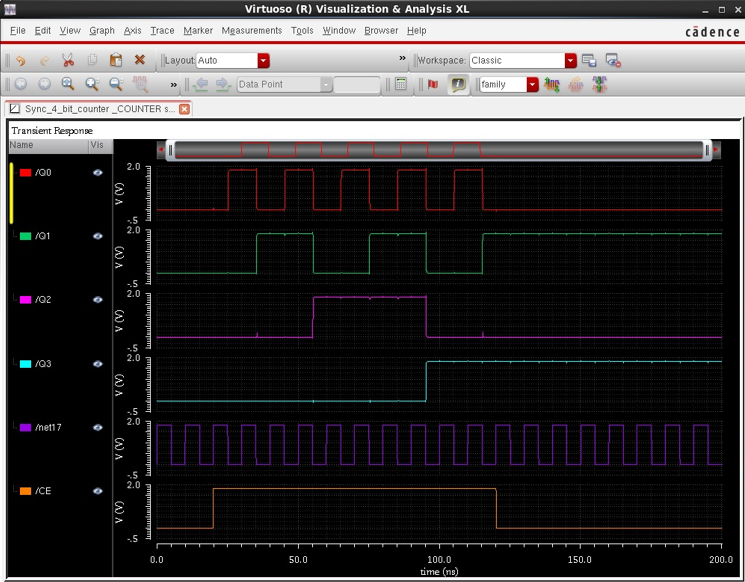Viewport: 745px width, 582px height.
Task: Click the rightmost strip chart waveform icon
Action: coord(599,85)
